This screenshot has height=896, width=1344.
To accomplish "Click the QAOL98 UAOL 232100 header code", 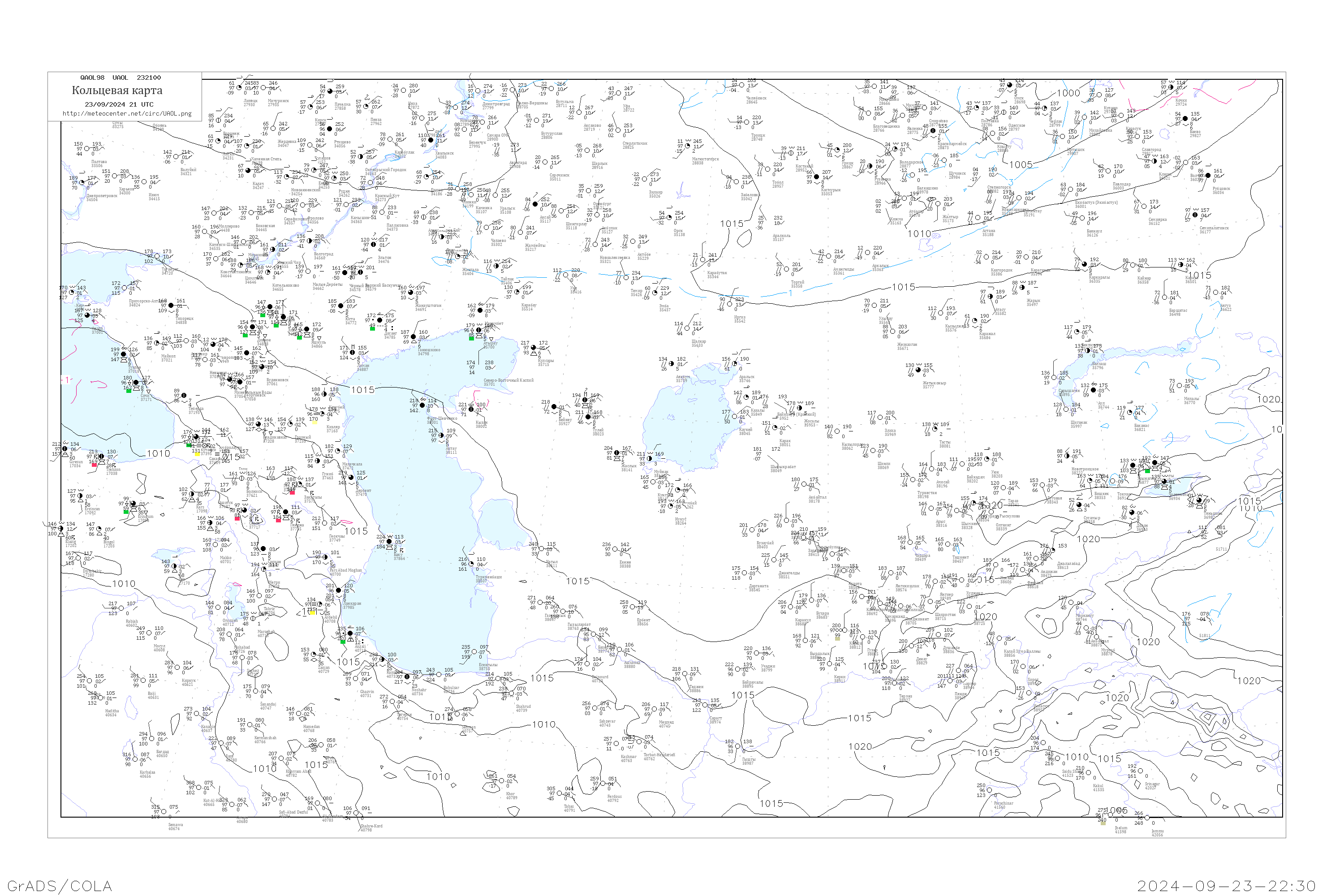I will coord(121,78).
